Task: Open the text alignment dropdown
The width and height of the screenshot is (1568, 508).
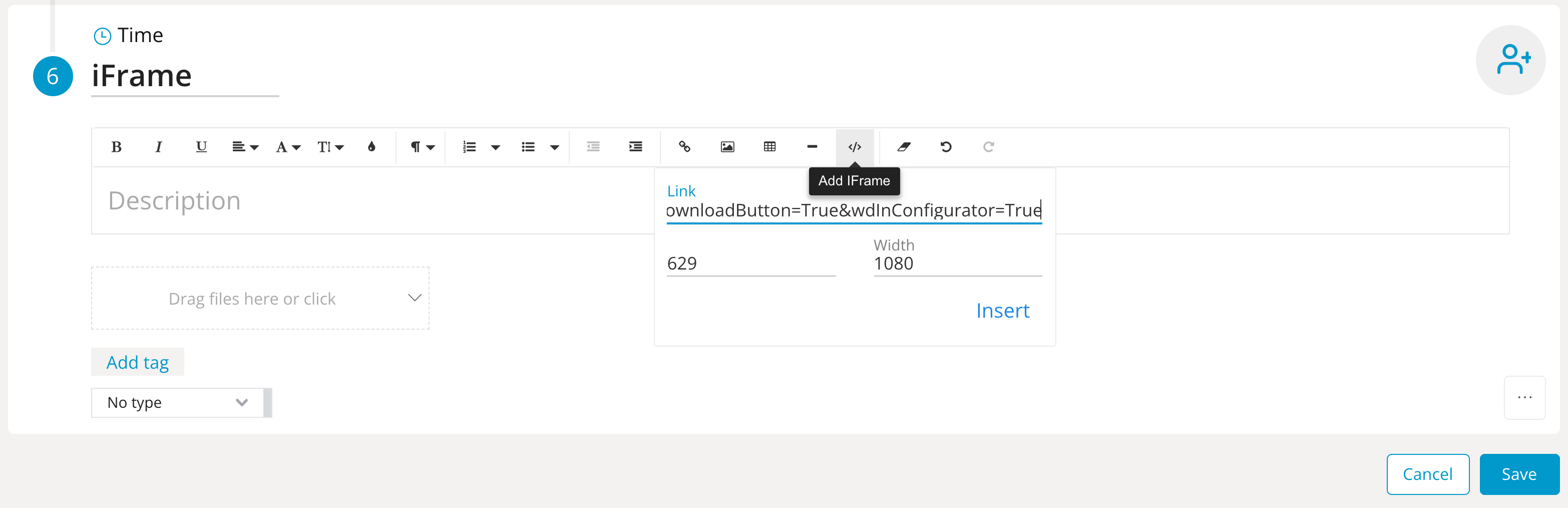Action: 245,147
